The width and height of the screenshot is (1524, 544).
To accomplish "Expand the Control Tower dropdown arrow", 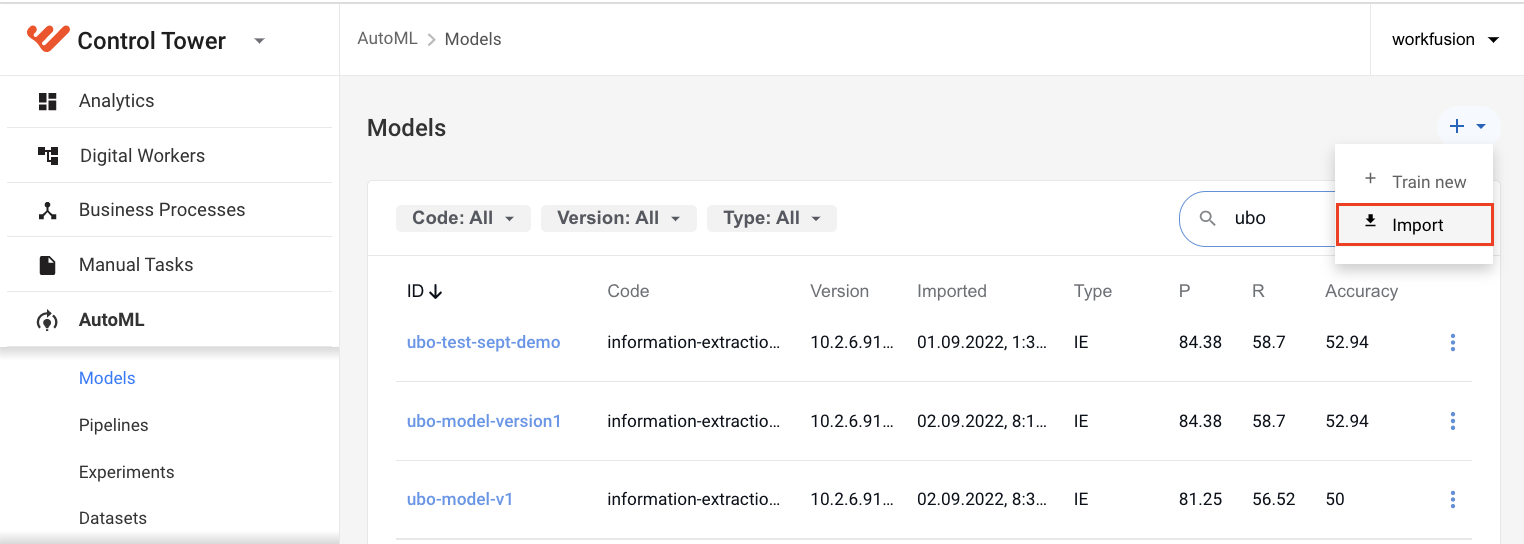I will click(259, 41).
